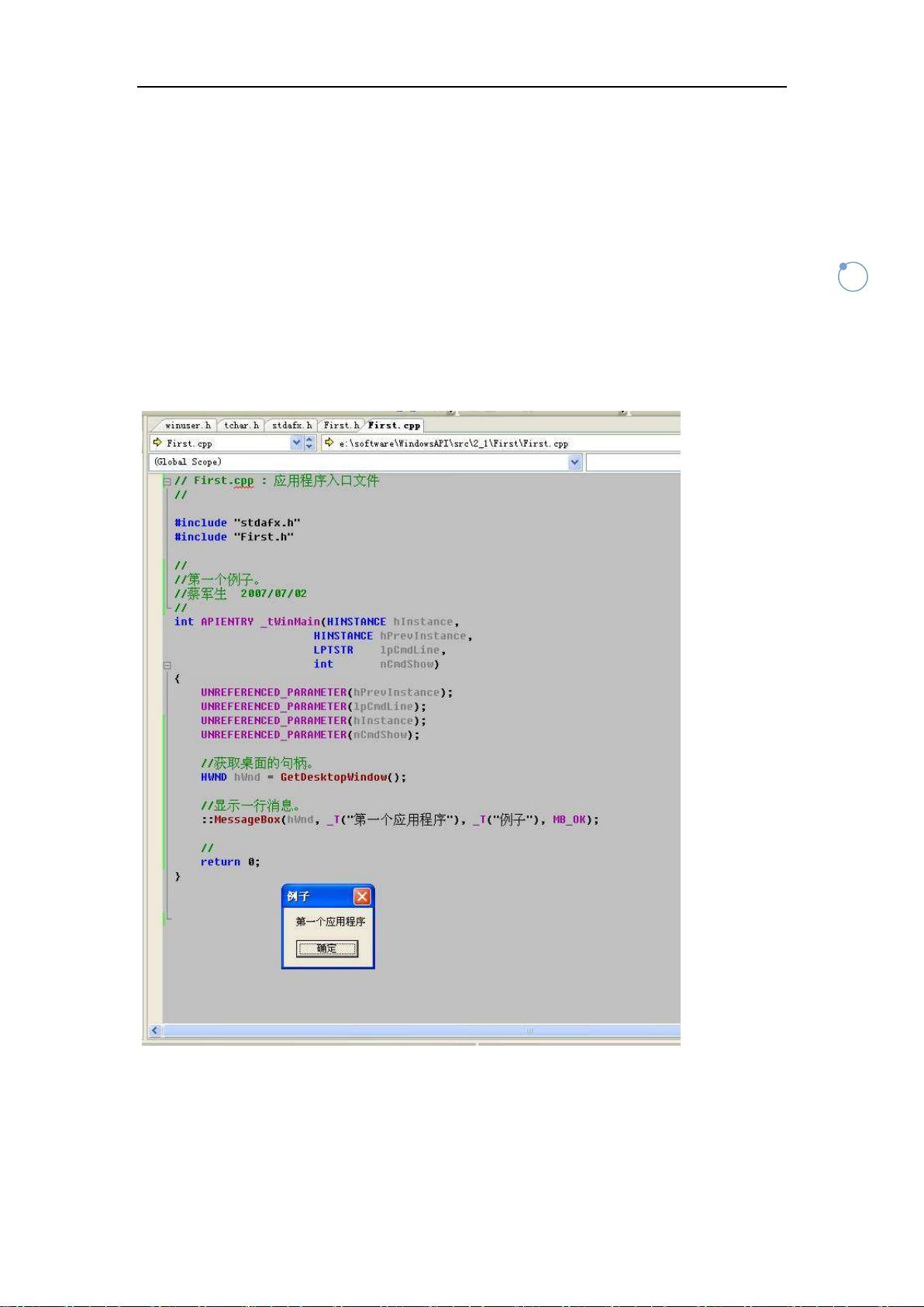
Task: Collapse the _tWinMain function body toggle
Action: 167,665
